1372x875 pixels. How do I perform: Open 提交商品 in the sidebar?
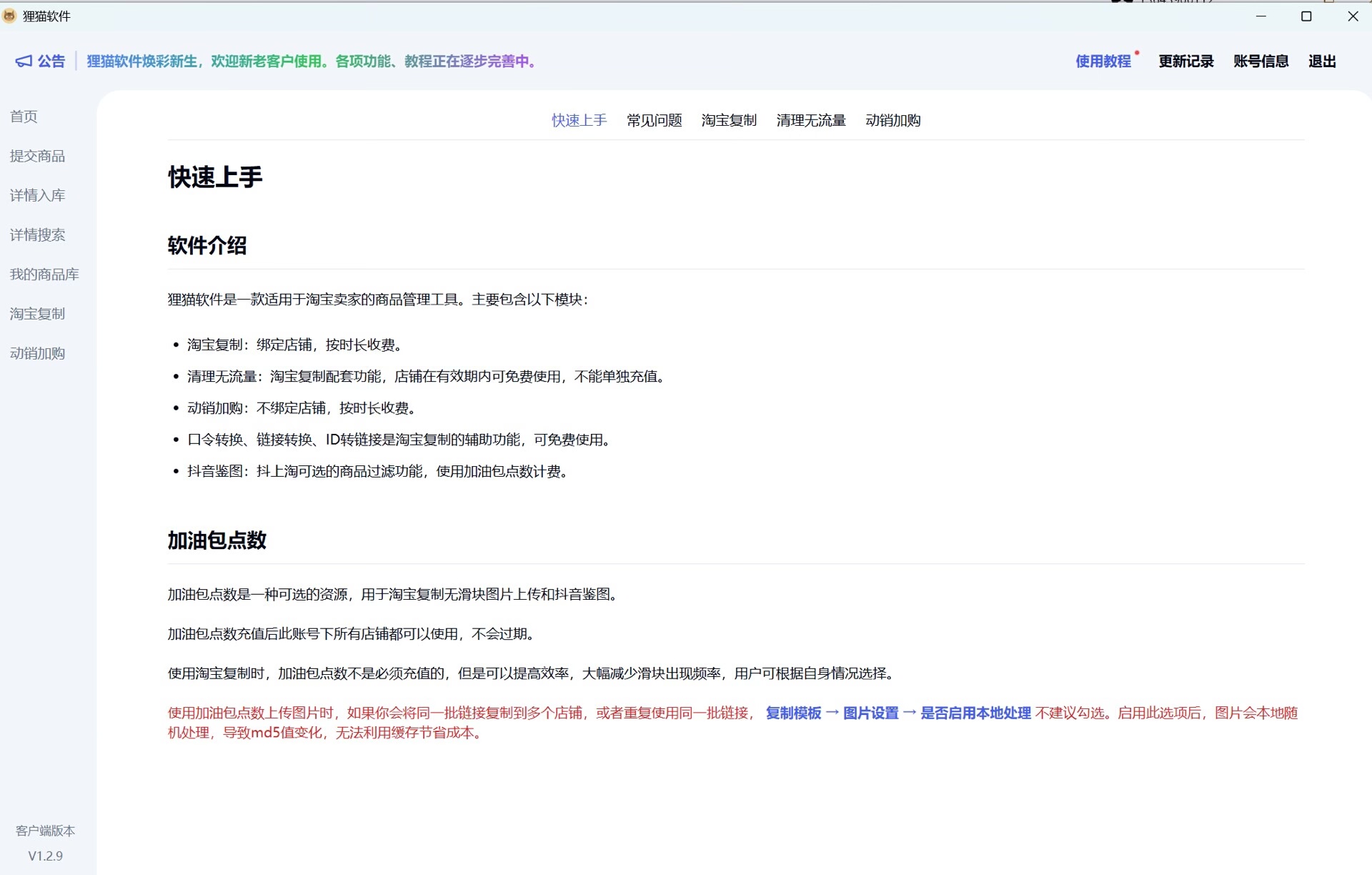(37, 156)
